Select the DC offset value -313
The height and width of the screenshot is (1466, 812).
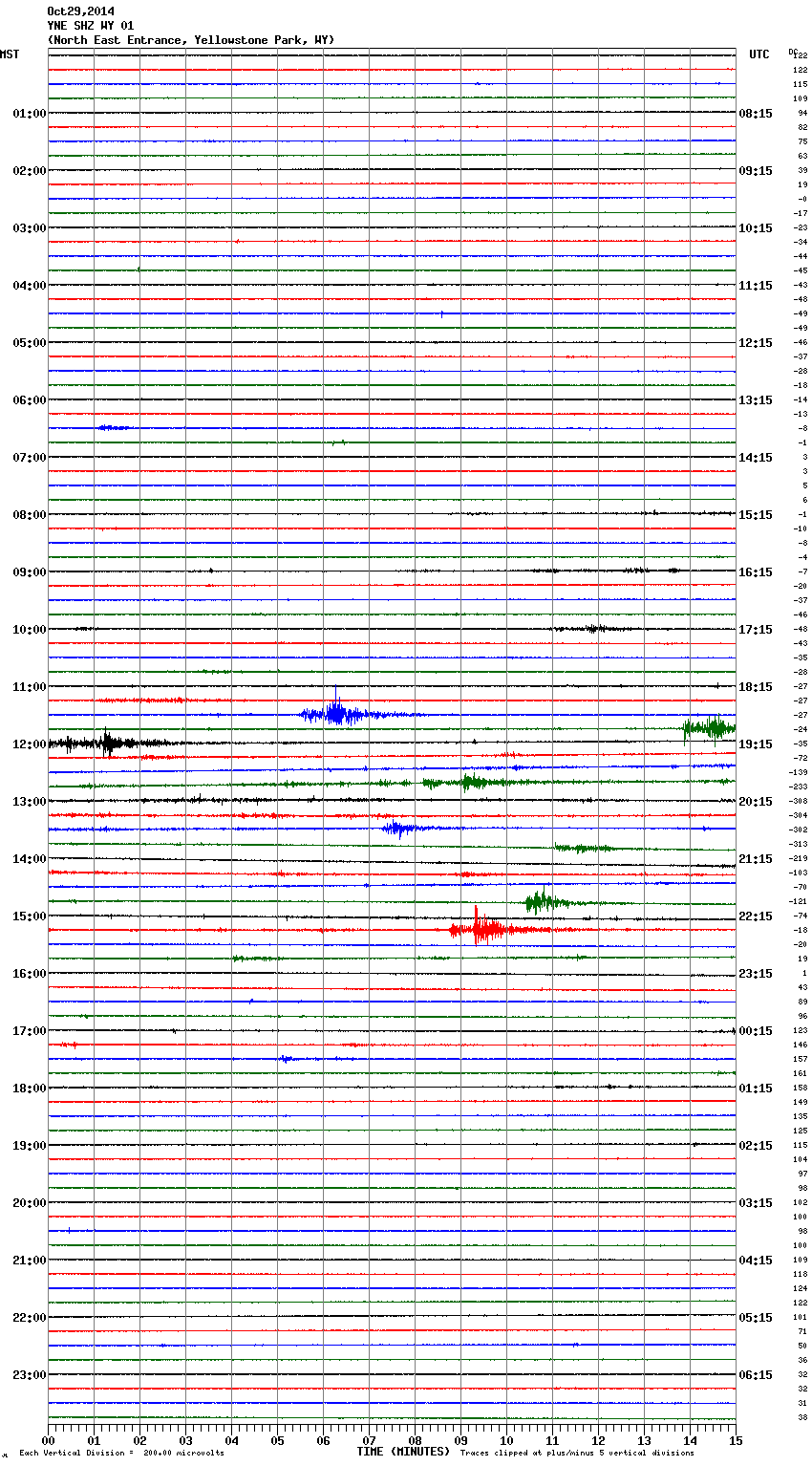798,844
